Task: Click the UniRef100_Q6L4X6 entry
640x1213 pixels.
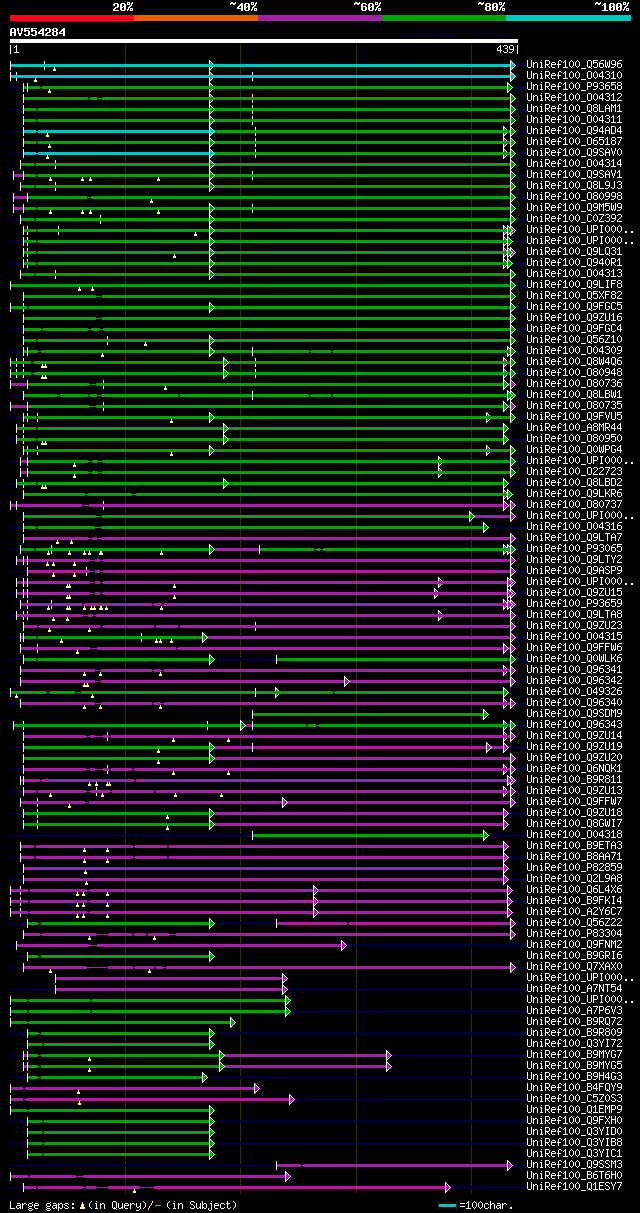Action: [574, 889]
